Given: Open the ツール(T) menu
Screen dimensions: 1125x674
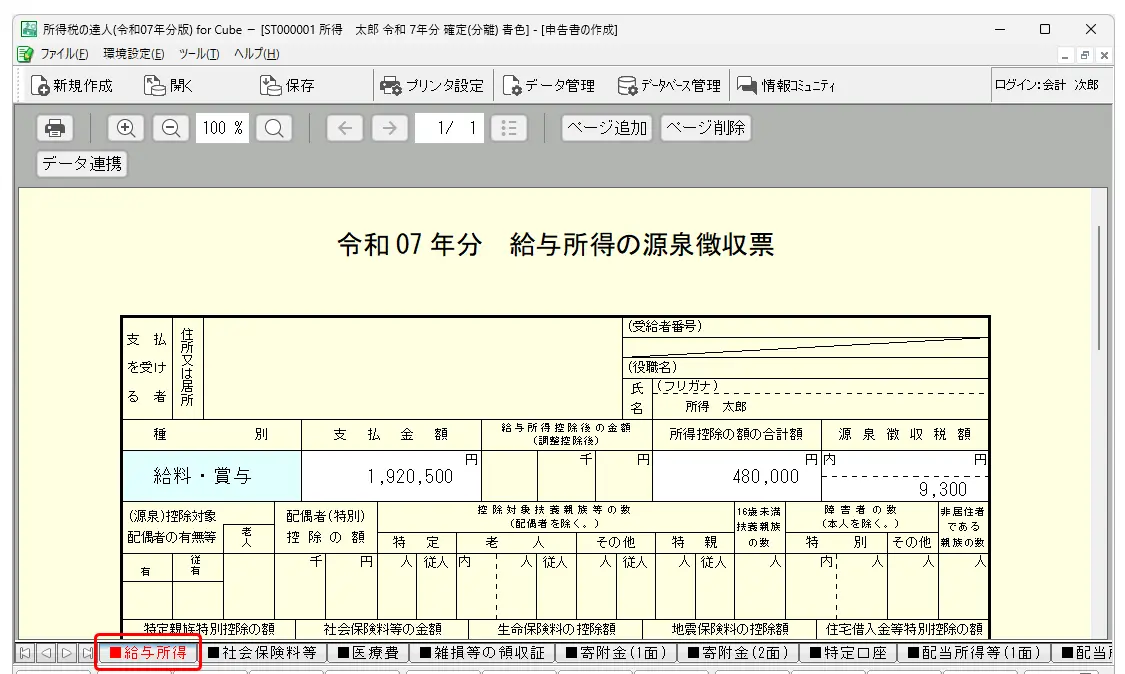Looking at the screenshot, I should 198,54.
